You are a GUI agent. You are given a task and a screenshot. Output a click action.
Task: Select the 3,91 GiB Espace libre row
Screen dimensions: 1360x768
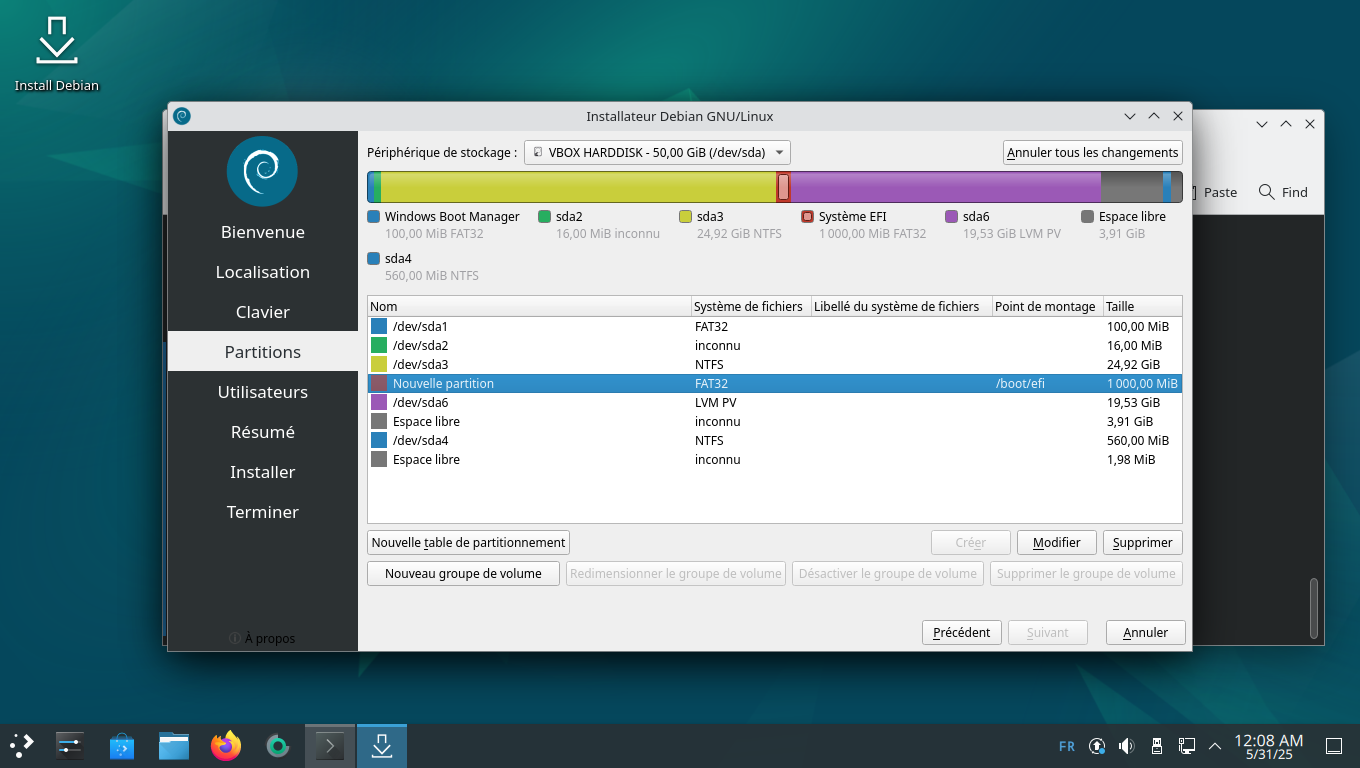pyautogui.click(x=775, y=421)
